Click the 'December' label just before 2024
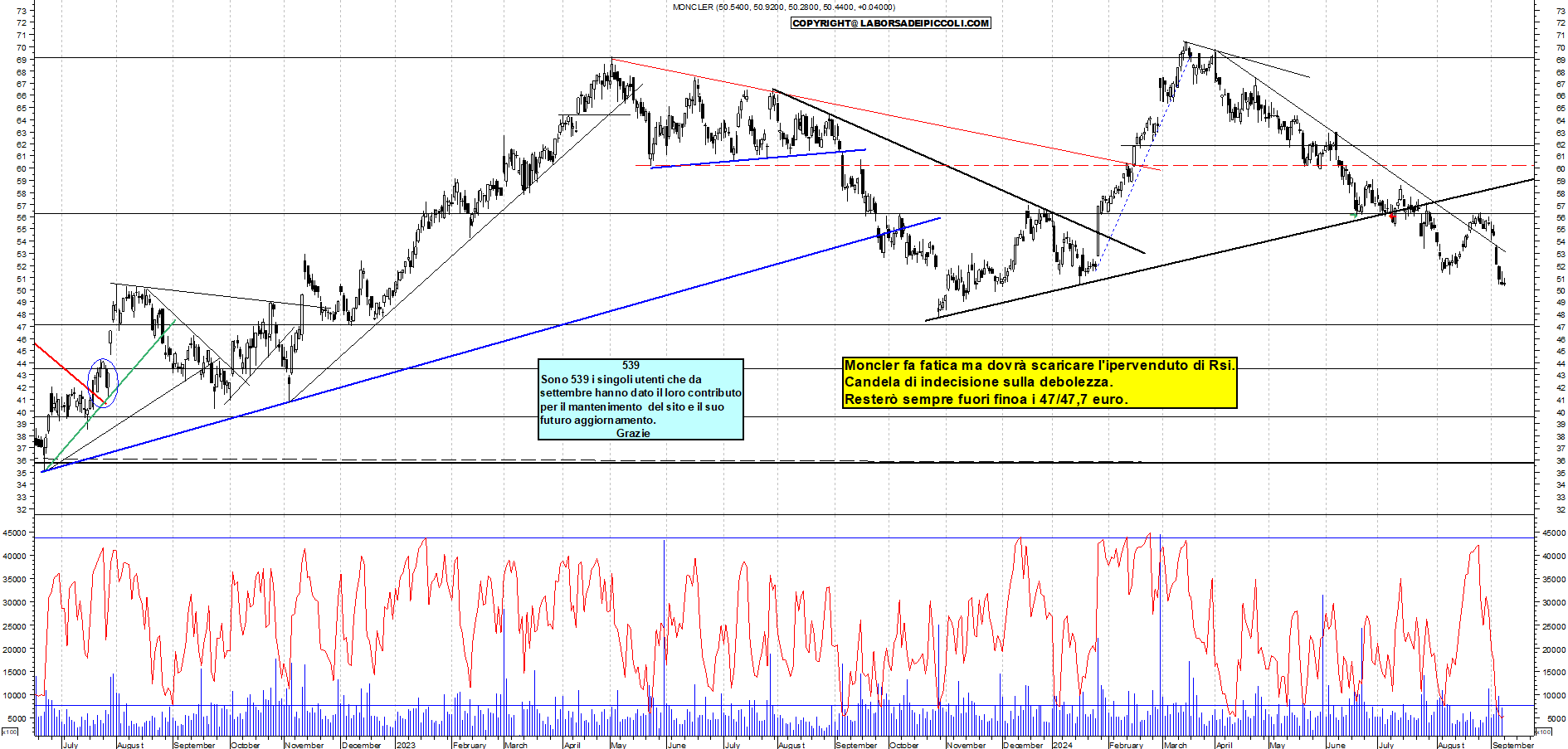 pos(1023,745)
